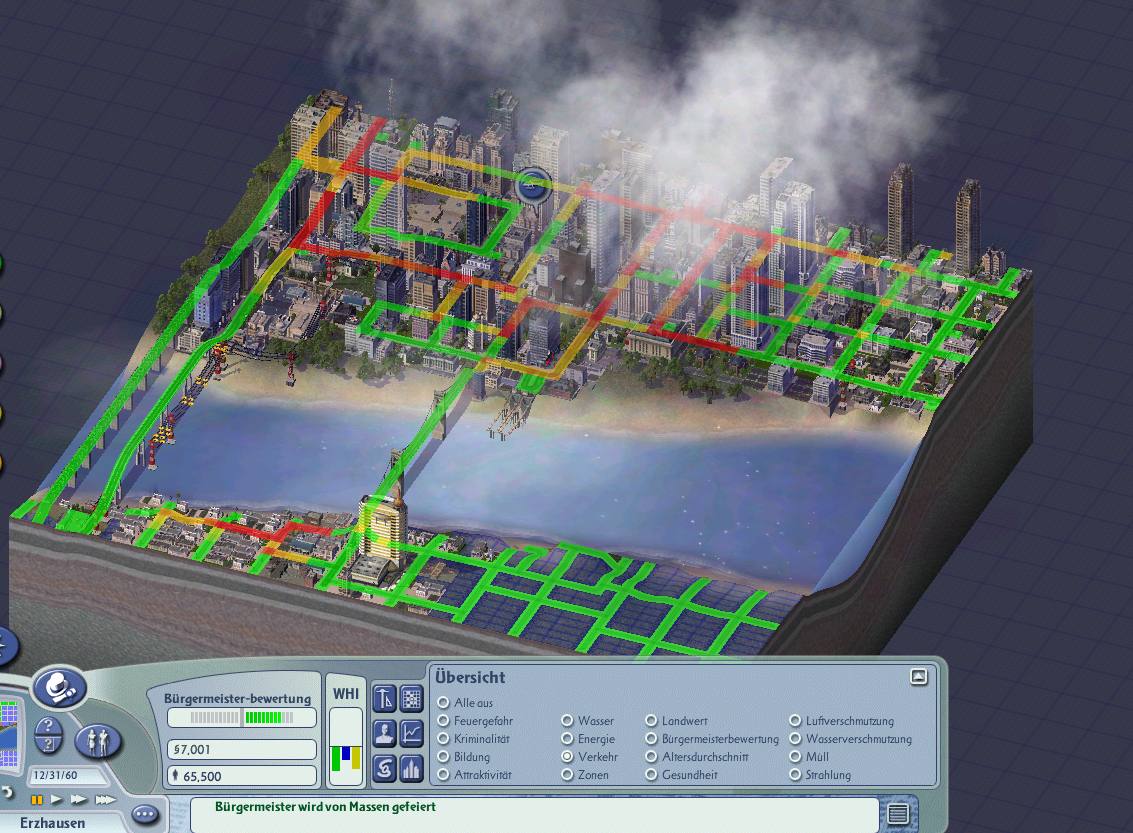Select the Bildung overlay

(x=443, y=756)
